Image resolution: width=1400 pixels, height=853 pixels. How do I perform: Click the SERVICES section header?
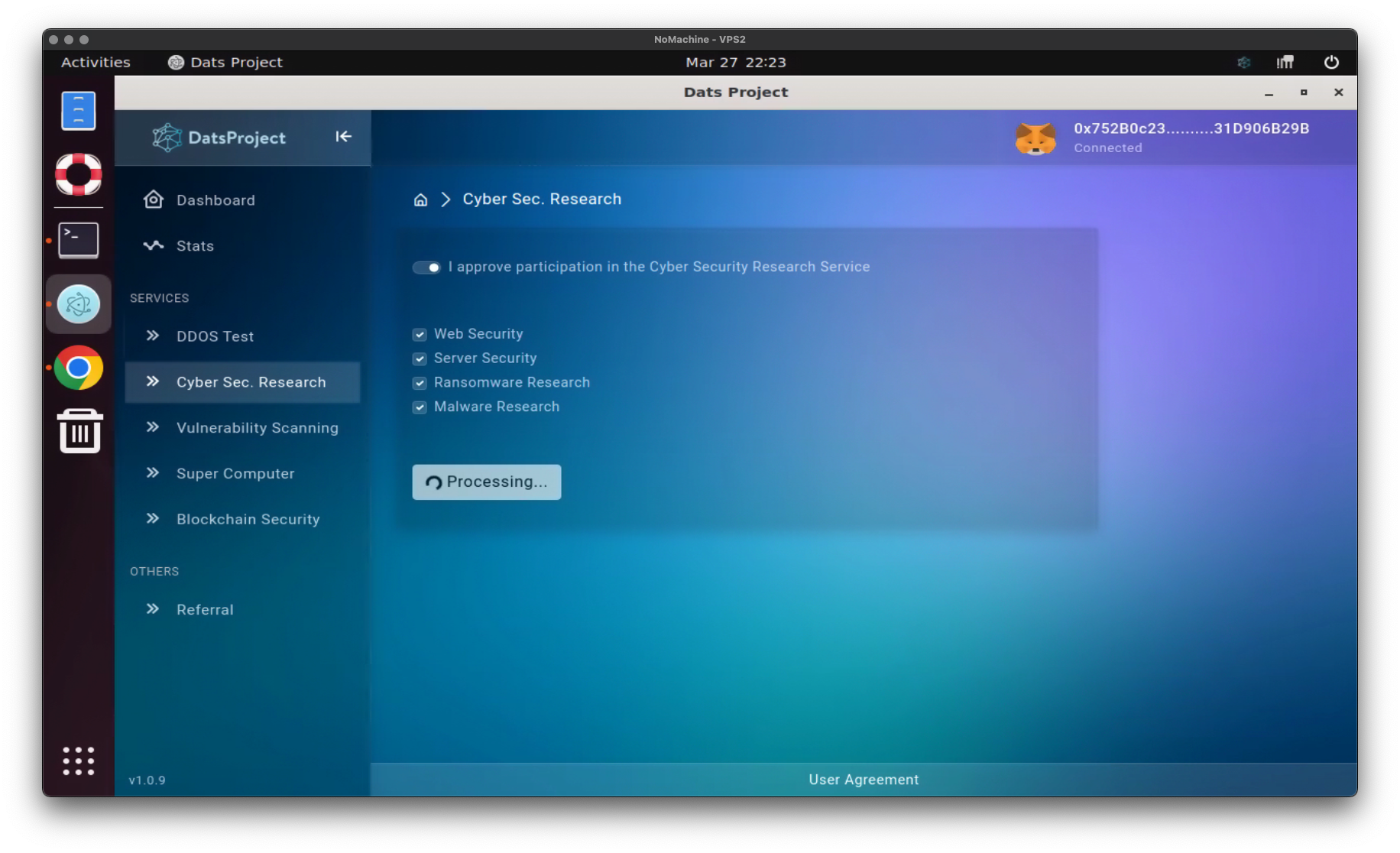coord(159,298)
